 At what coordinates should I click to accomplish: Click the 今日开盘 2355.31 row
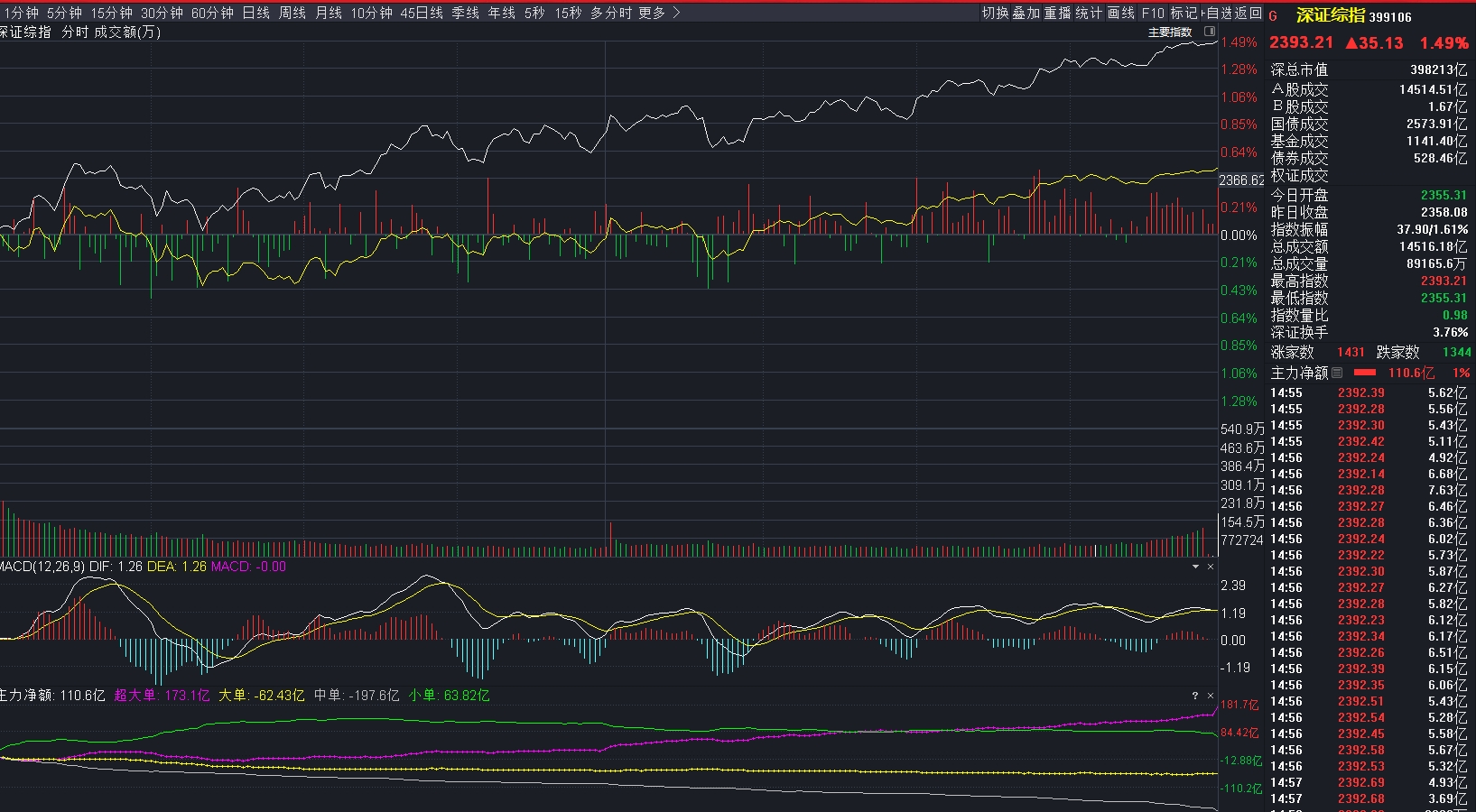tap(1369, 195)
